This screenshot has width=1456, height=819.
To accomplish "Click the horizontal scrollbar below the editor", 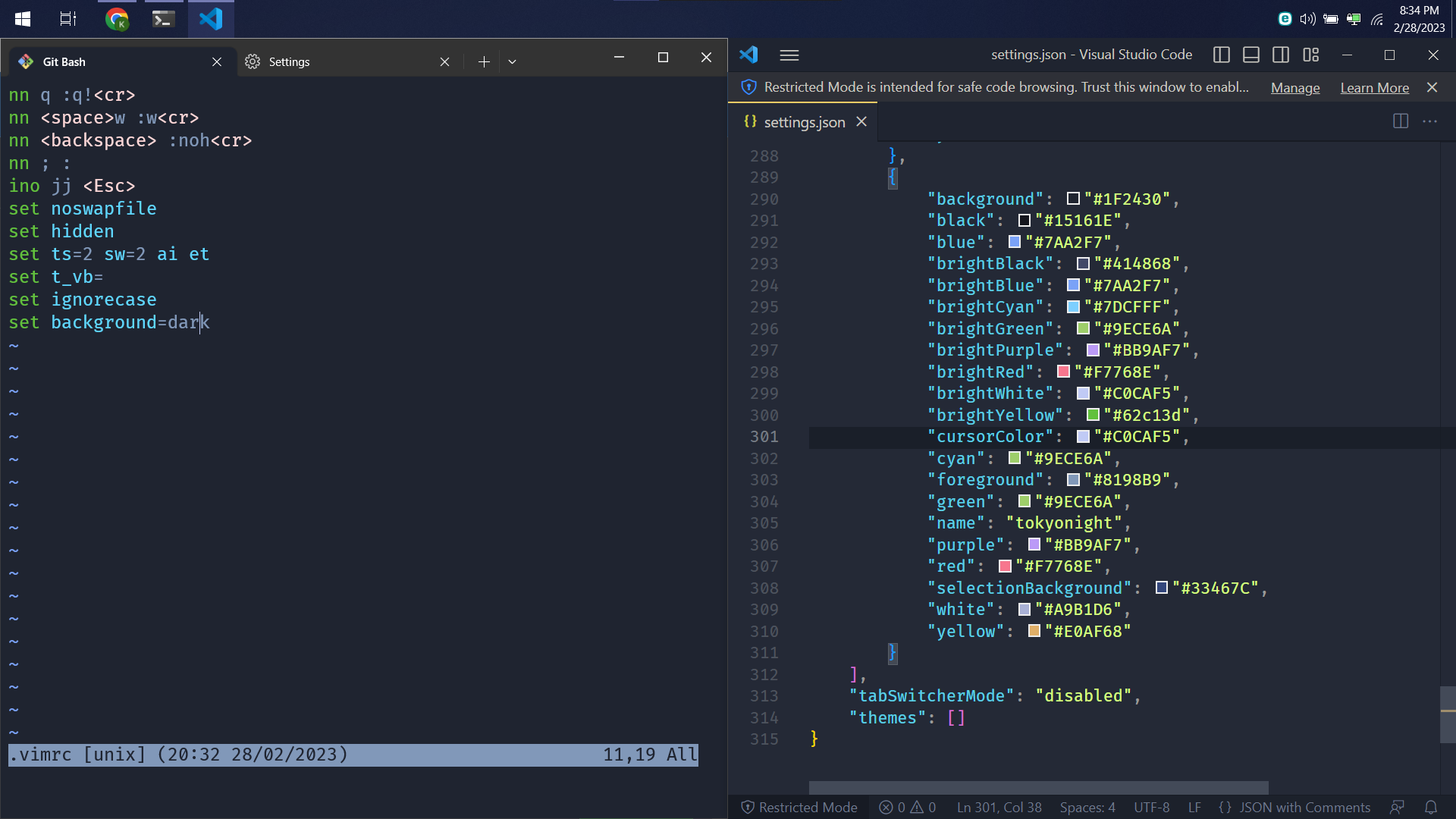I will click(1039, 787).
